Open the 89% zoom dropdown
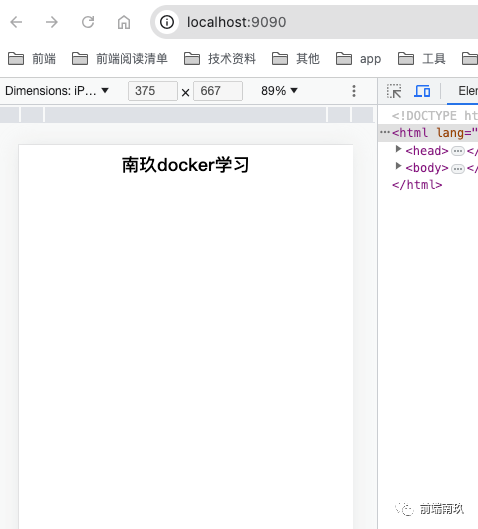 point(279,91)
